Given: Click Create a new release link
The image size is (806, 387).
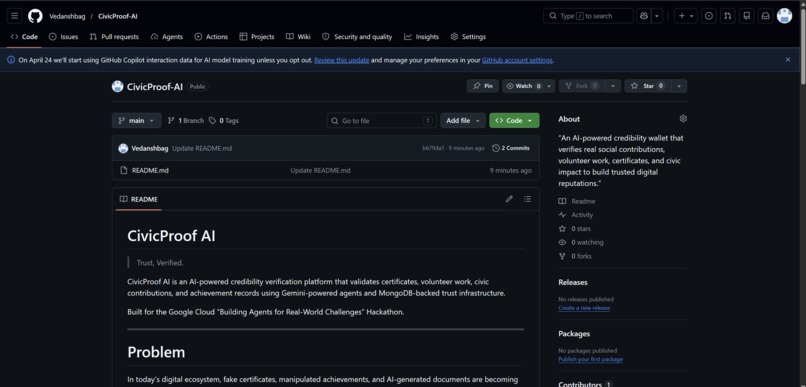Looking at the screenshot, I should point(584,308).
